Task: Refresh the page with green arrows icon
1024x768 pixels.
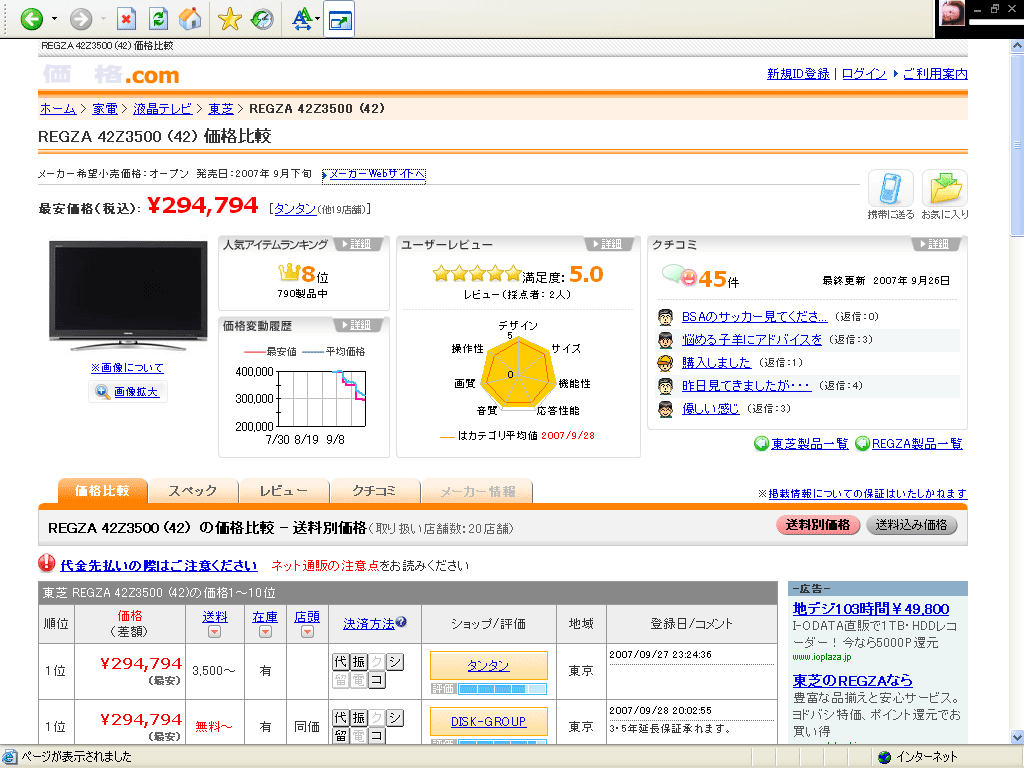Action: (x=158, y=19)
